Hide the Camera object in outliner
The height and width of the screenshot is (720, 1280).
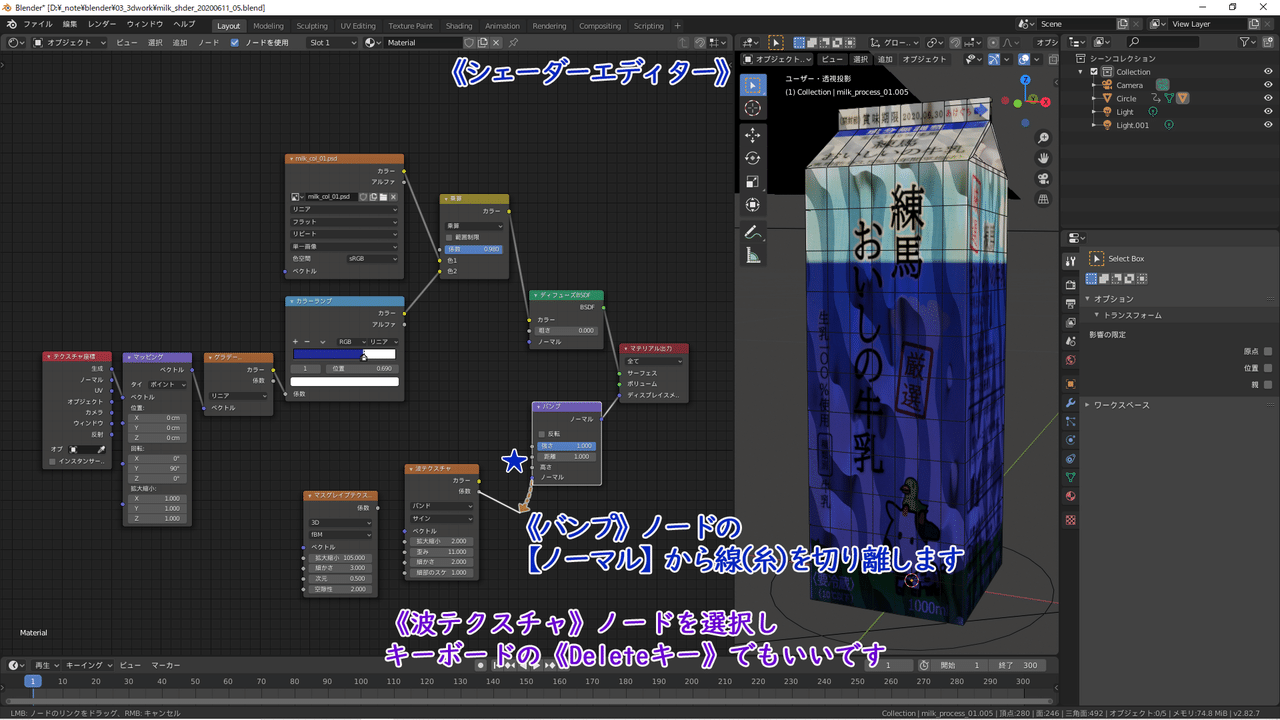[1268, 85]
